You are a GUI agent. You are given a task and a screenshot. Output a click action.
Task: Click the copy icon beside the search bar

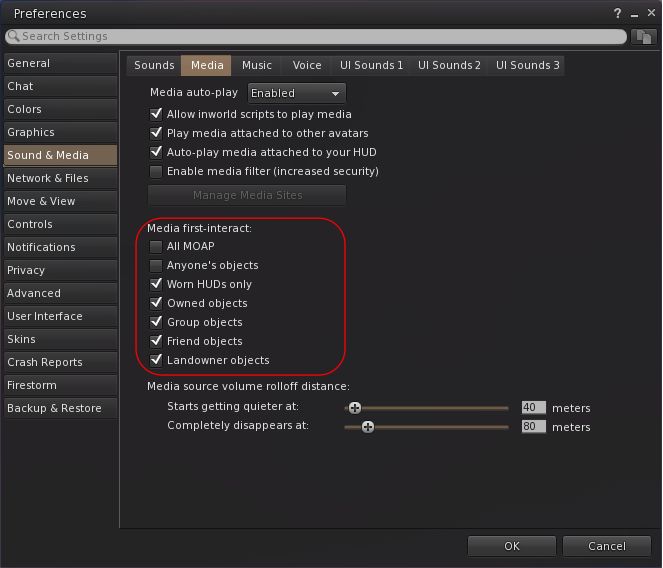(643, 36)
